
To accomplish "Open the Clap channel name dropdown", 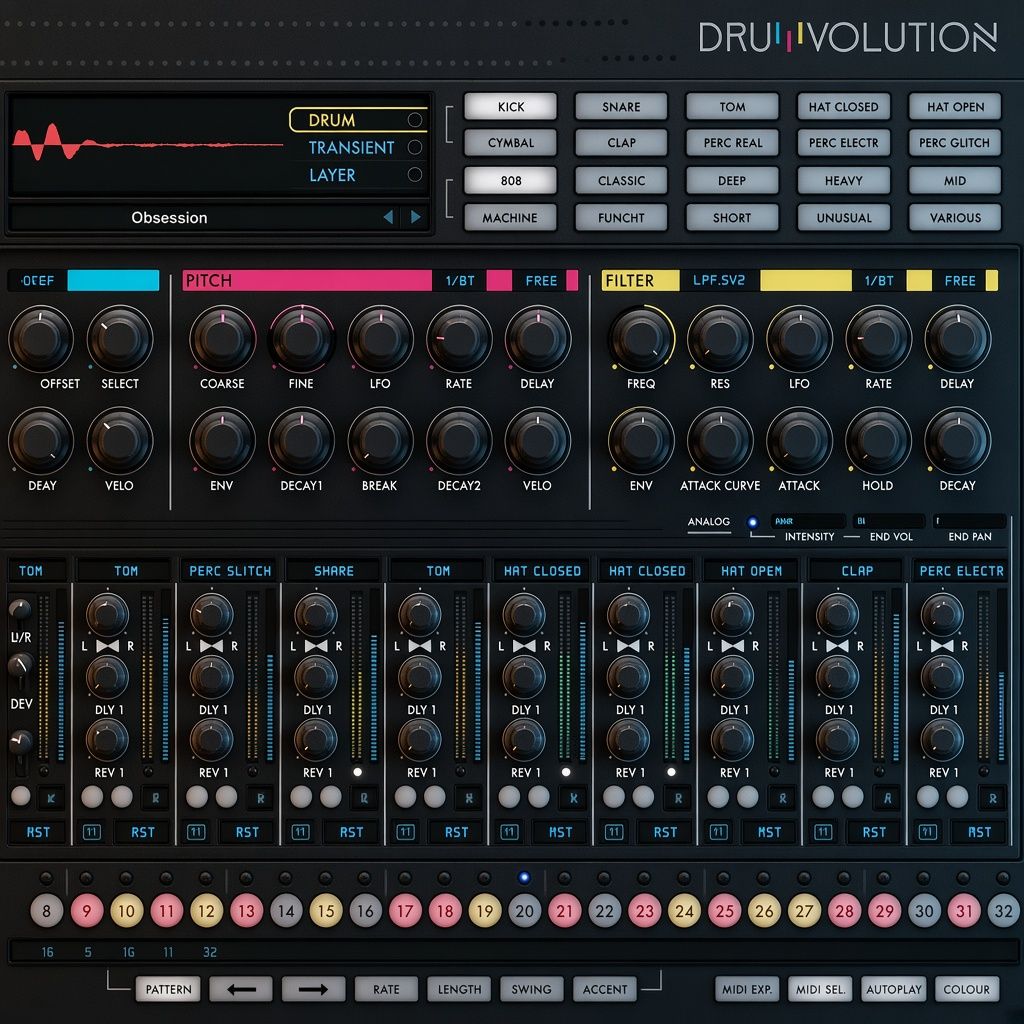I will pyautogui.click(x=857, y=571).
